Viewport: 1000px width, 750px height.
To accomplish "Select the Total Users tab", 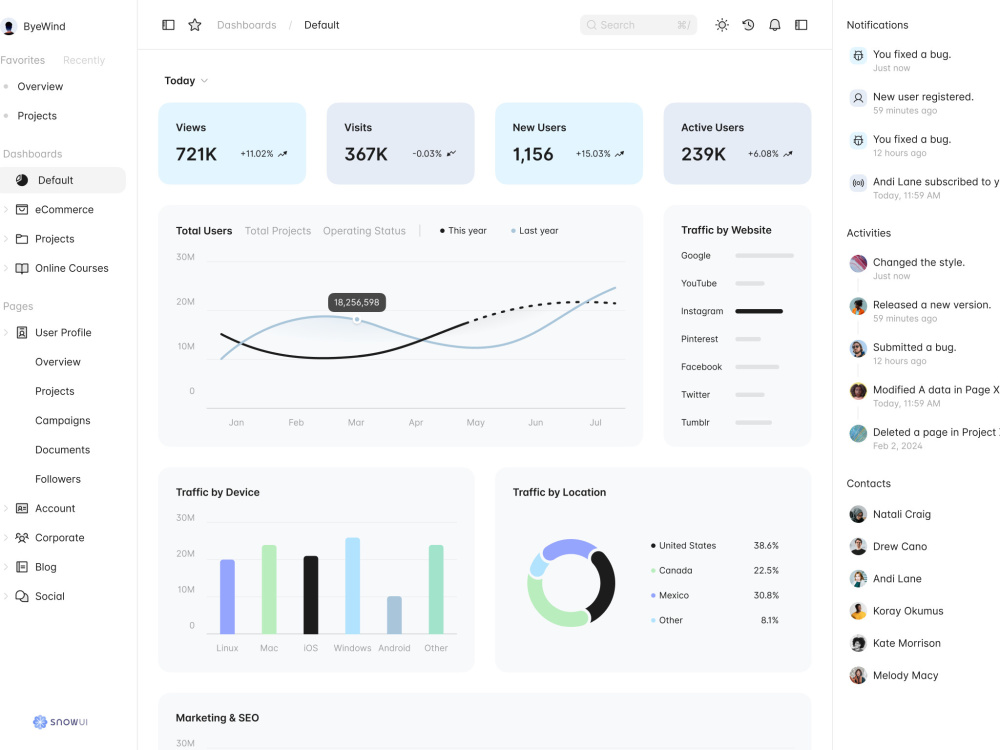I will click(204, 231).
